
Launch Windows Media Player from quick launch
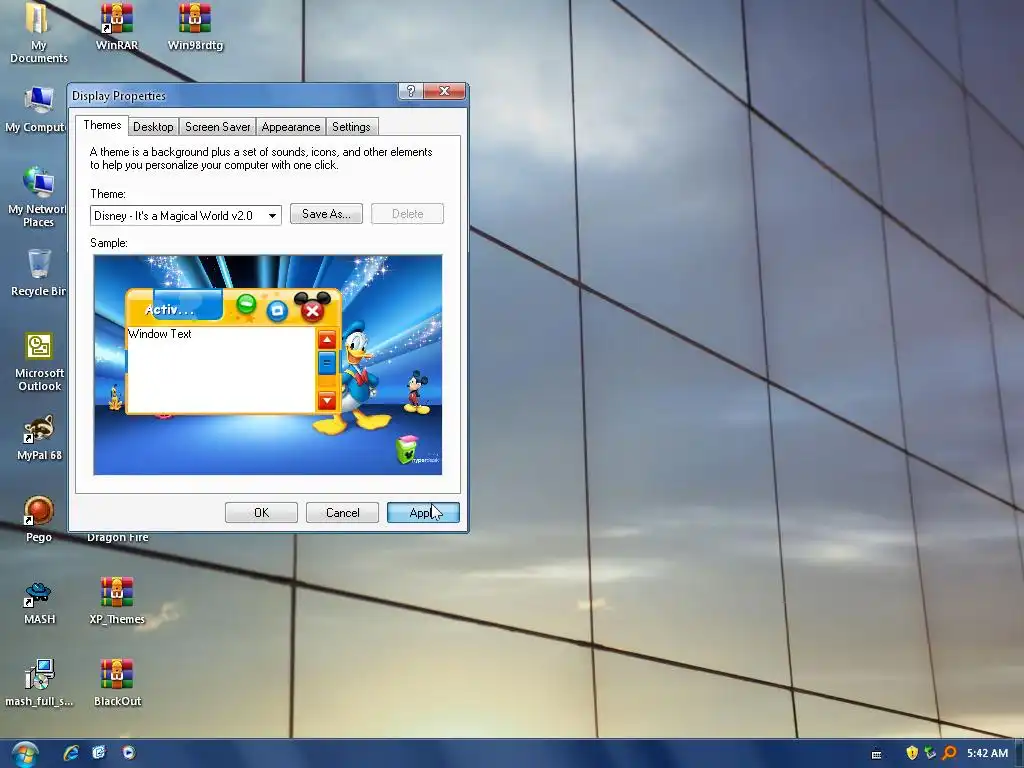[x=129, y=753]
